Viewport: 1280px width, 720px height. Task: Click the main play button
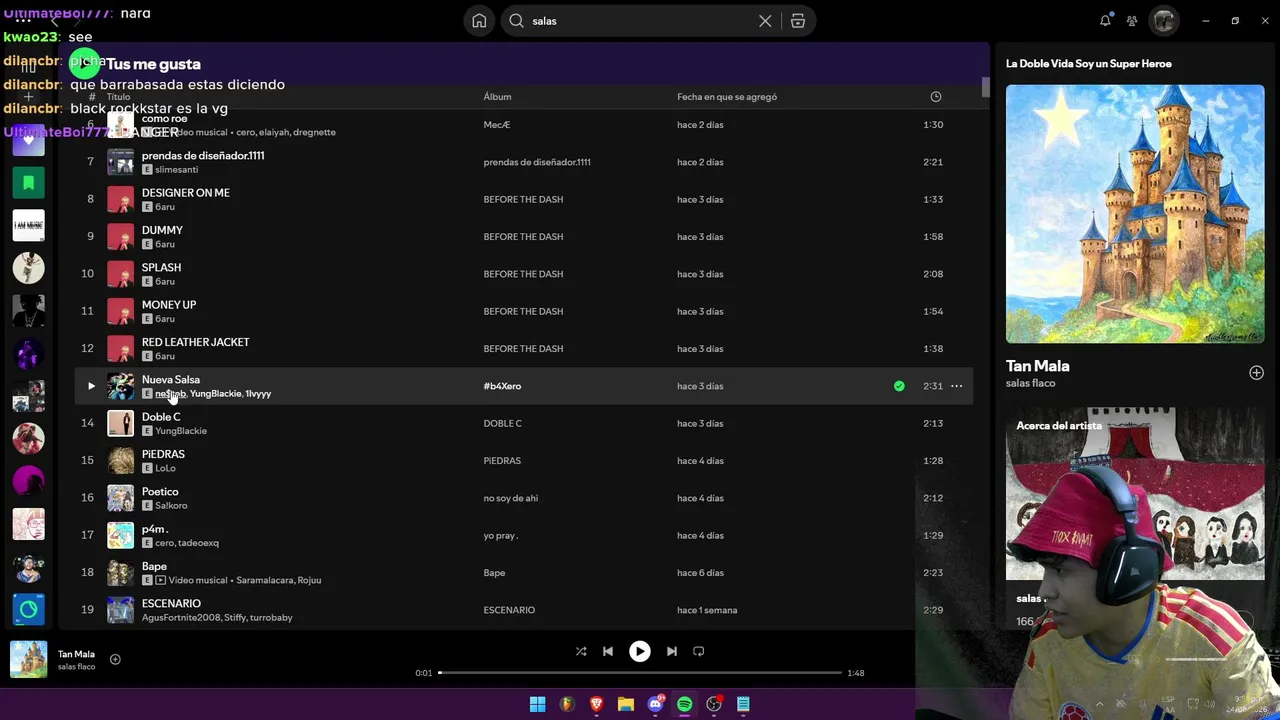point(639,651)
